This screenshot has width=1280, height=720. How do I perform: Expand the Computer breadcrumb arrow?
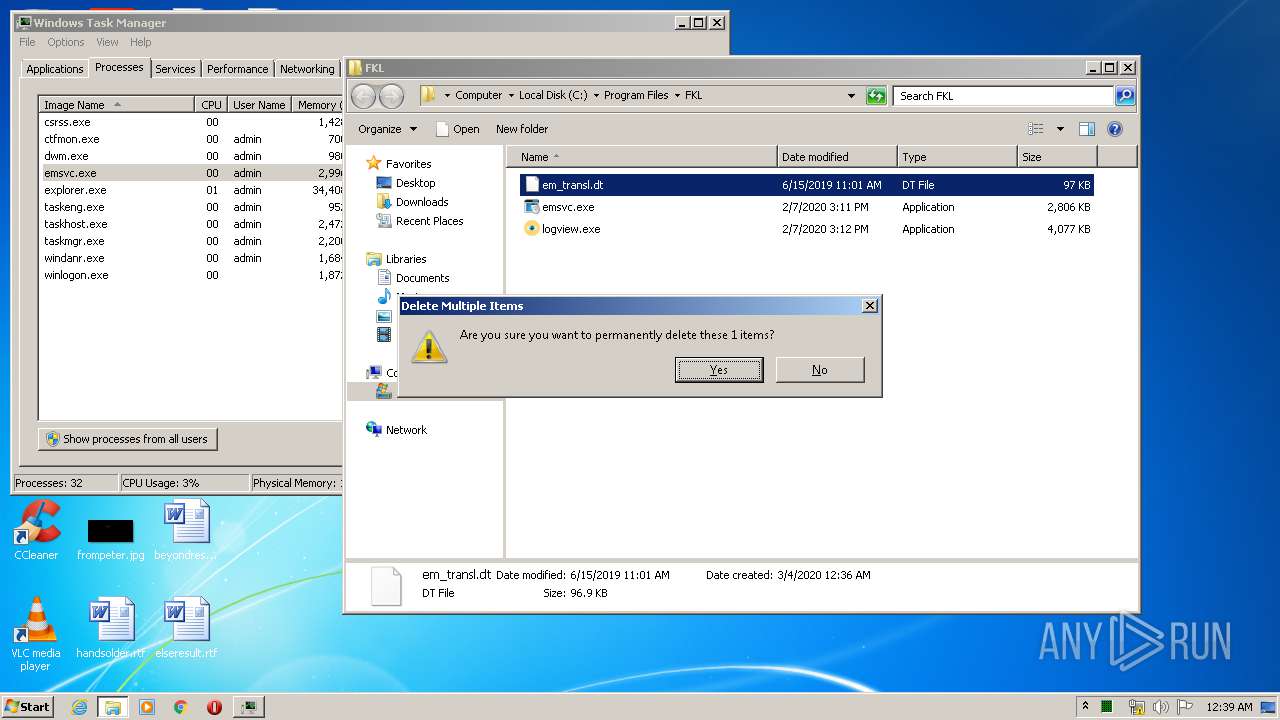click(x=510, y=96)
